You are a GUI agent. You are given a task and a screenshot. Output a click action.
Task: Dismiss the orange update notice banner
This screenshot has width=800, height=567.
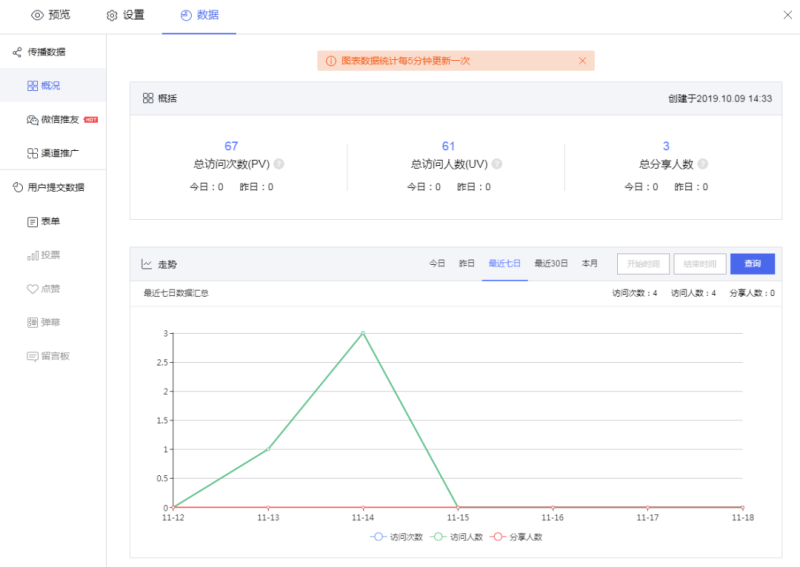(x=582, y=61)
